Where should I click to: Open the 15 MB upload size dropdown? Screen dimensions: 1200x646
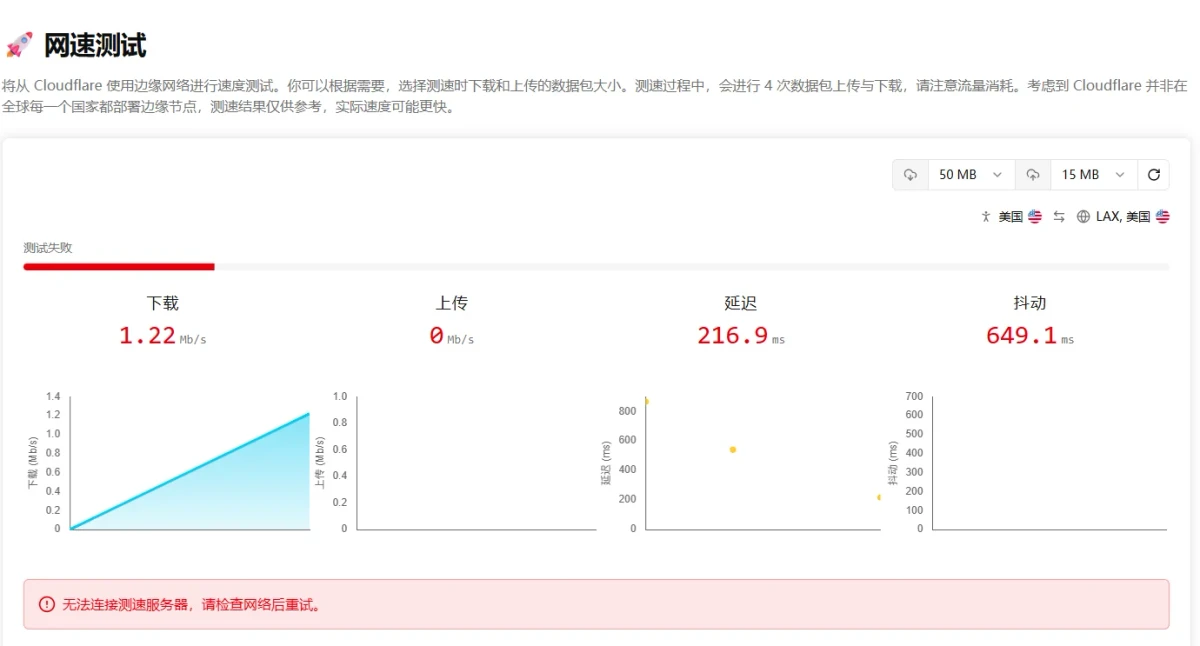1094,175
